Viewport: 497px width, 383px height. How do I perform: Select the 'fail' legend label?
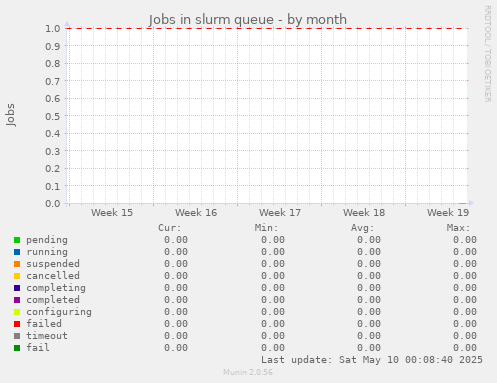point(38,348)
